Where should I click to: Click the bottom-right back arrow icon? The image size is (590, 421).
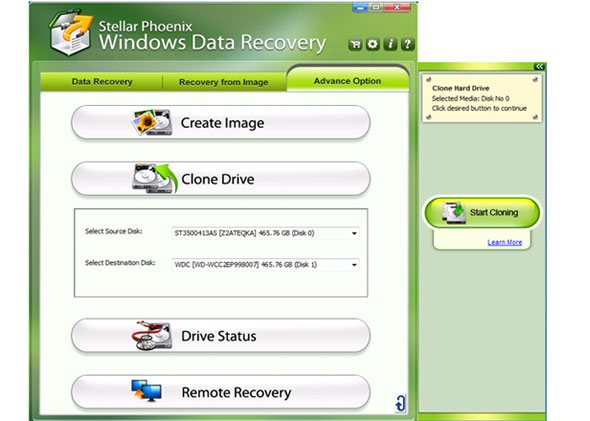tap(400, 403)
